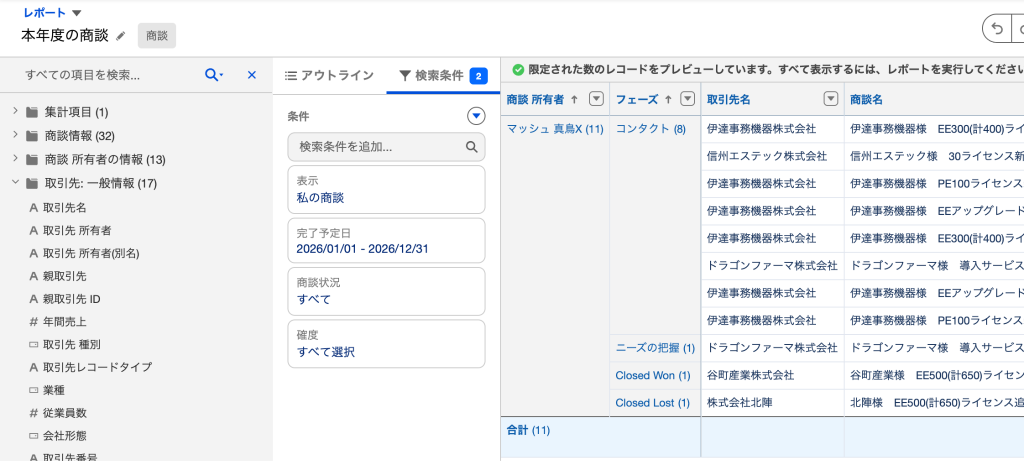Open 取引先名 column dropdown menu
The image size is (1024, 461).
830,99
